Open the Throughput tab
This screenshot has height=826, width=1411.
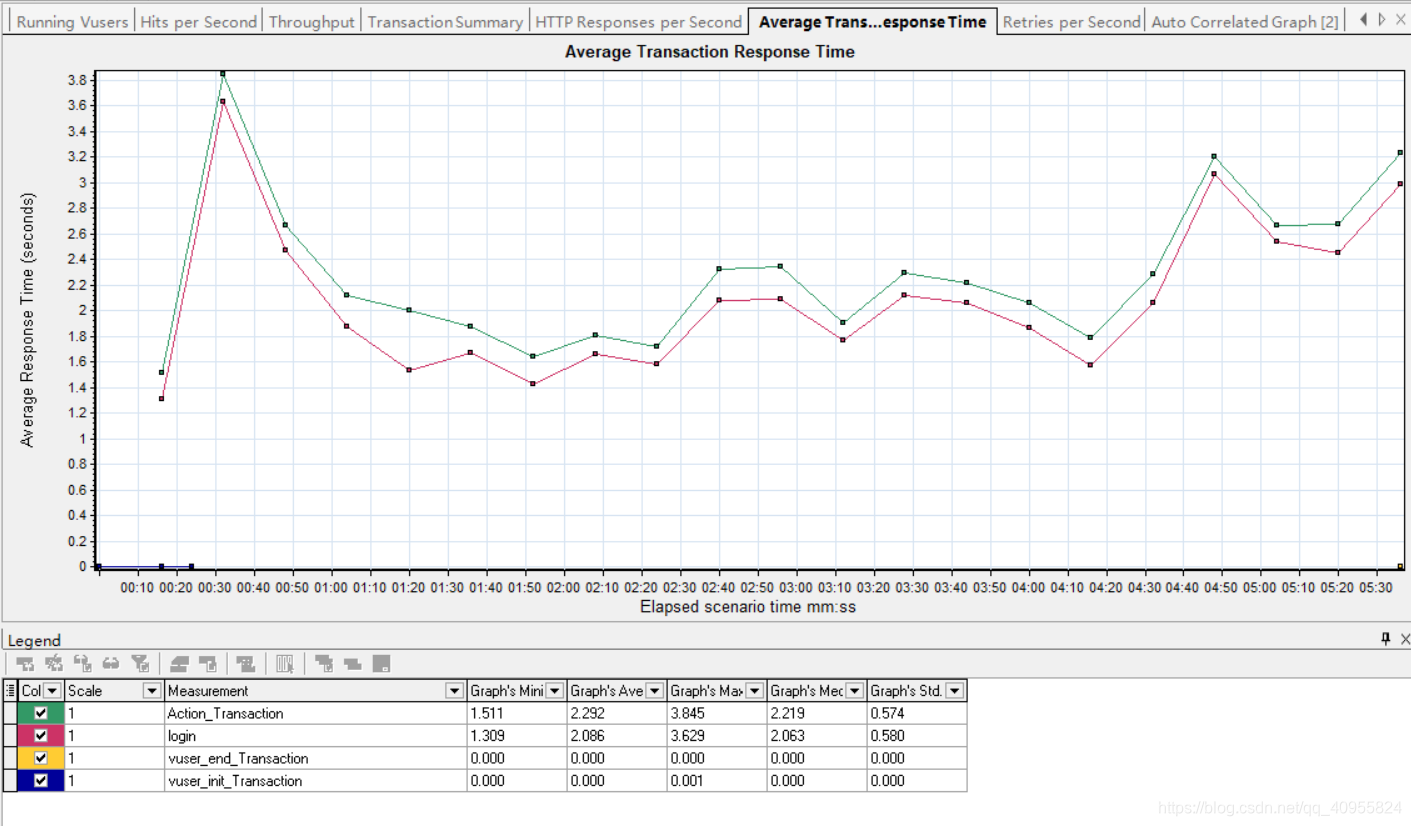pyautogui.click(x=311, y=21)
